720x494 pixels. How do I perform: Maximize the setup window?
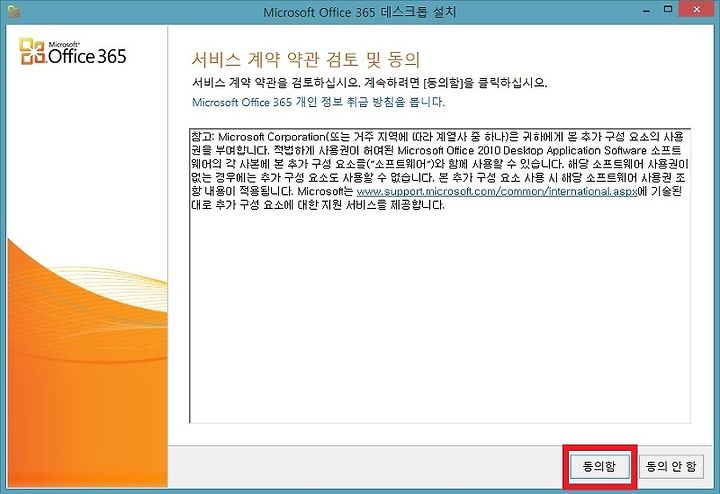[668, 10]
